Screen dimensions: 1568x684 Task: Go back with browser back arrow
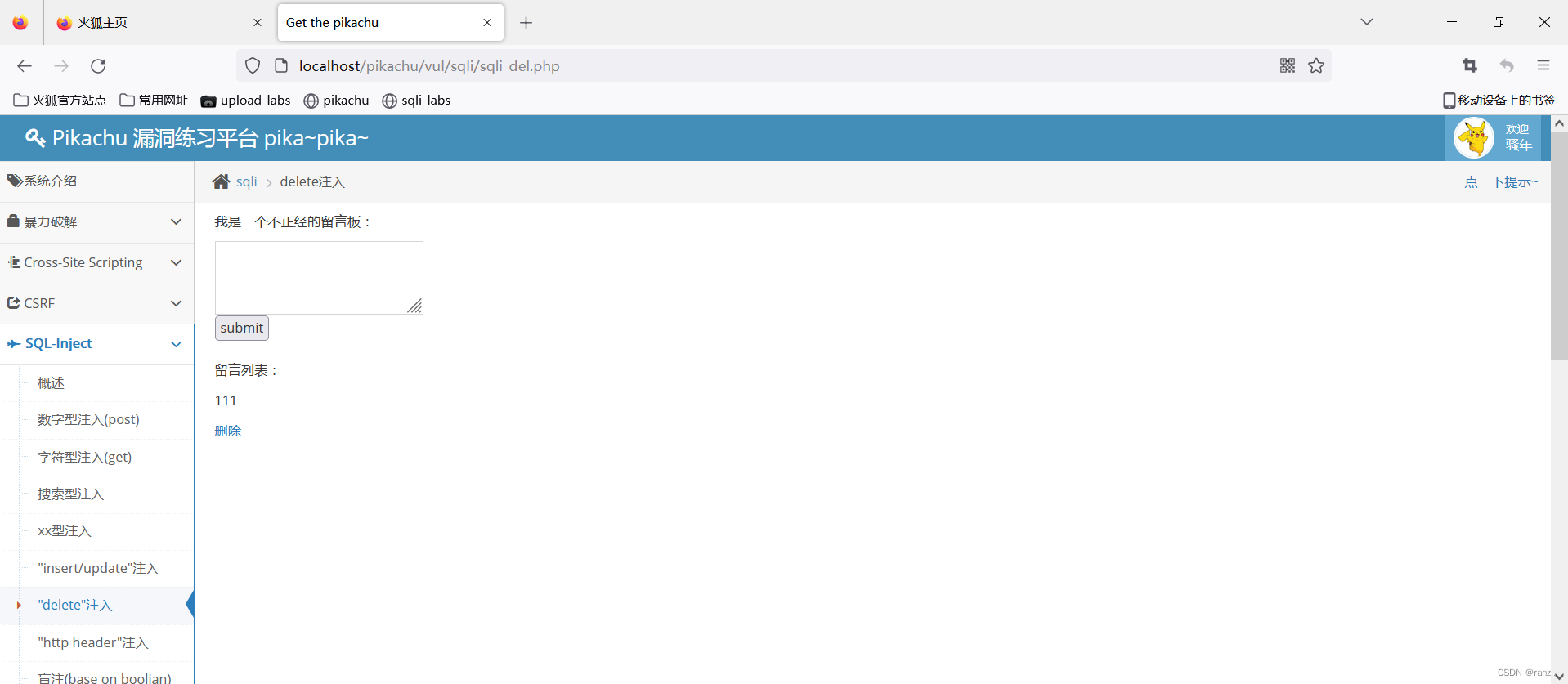25,66
